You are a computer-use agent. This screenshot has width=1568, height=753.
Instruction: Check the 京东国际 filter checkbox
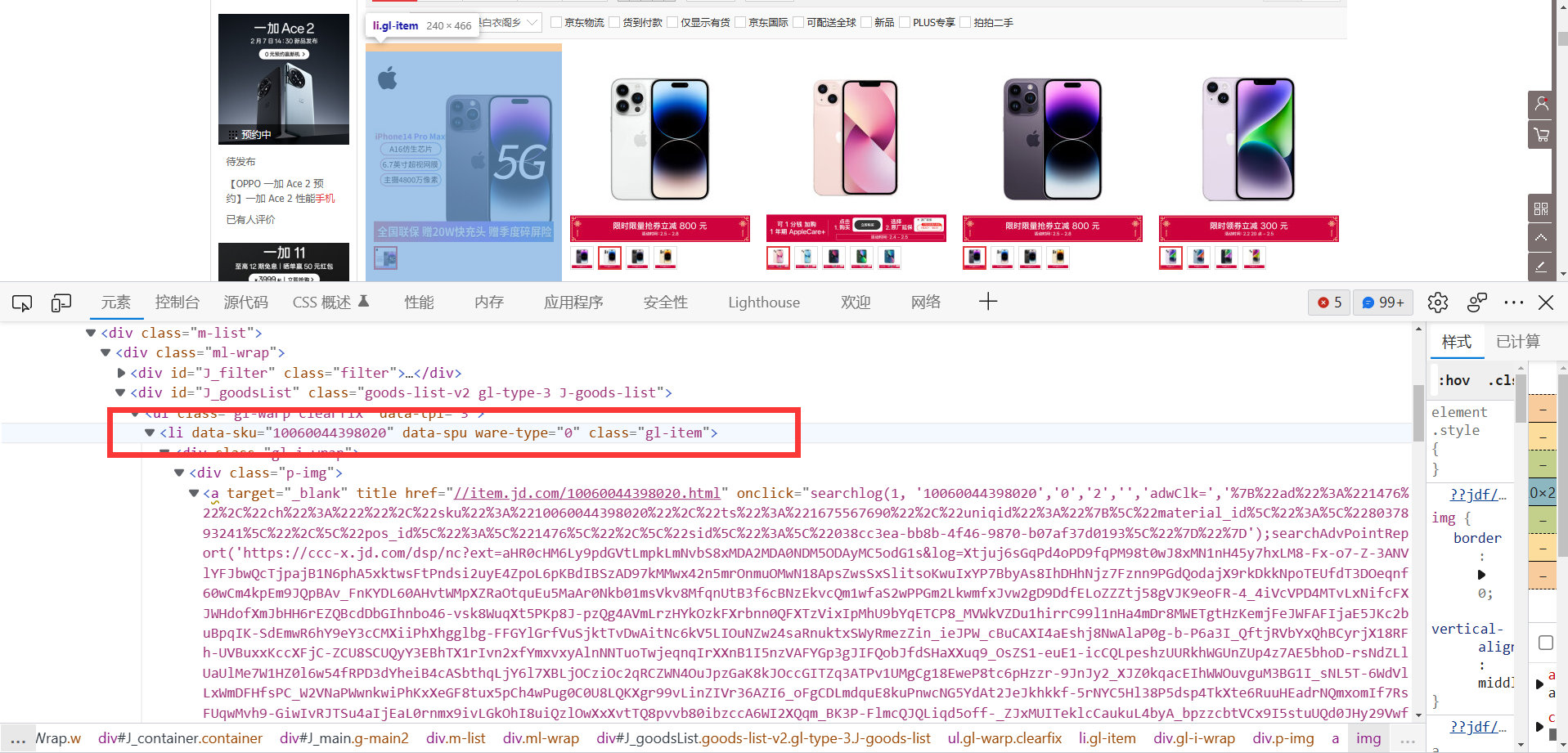pyautogui.click(x=740, y=22)
